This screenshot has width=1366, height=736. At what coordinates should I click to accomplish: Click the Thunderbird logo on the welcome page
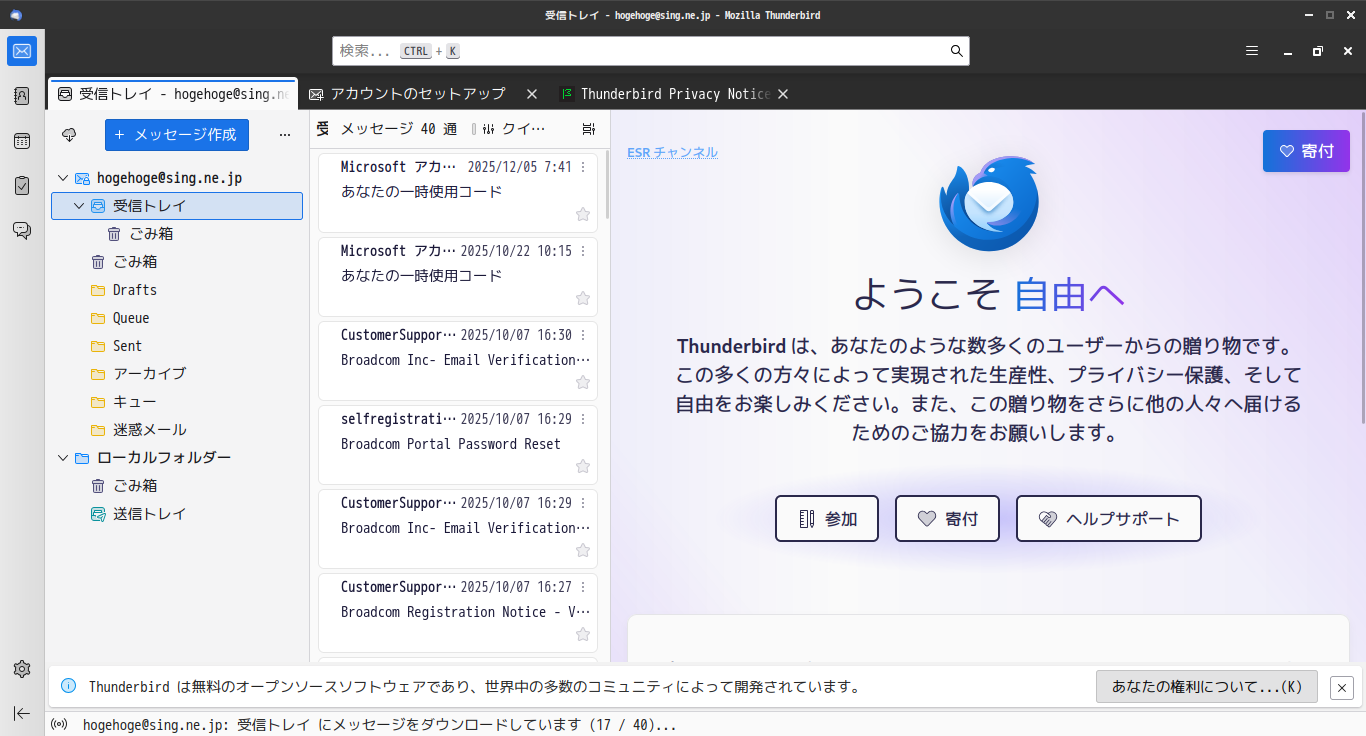click(x=988, y=203)
